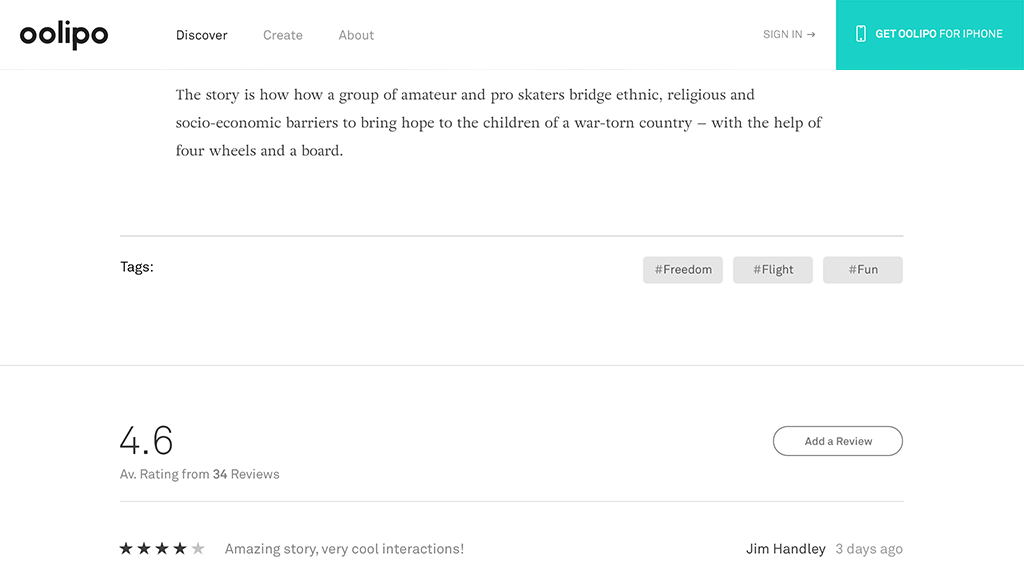Select the #Fun tag
Screen dimensions: 1024x576
(863, 270)
